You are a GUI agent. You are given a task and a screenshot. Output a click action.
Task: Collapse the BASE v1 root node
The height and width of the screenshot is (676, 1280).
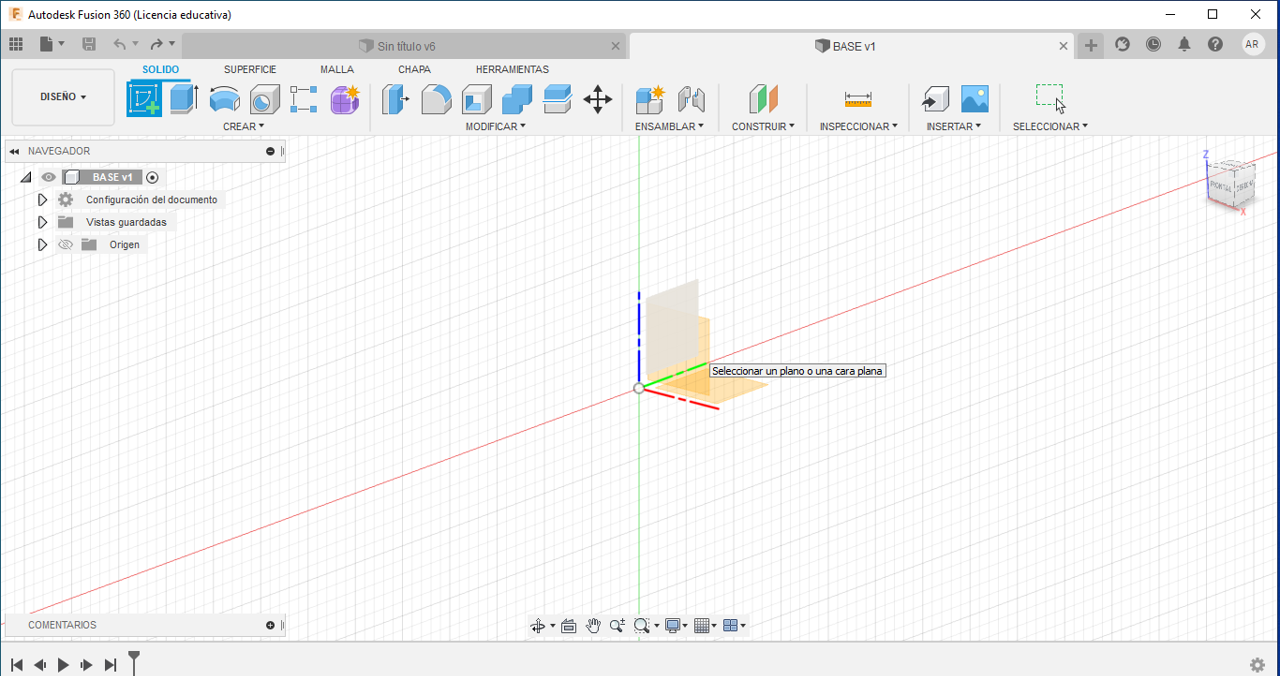[26, 177]
